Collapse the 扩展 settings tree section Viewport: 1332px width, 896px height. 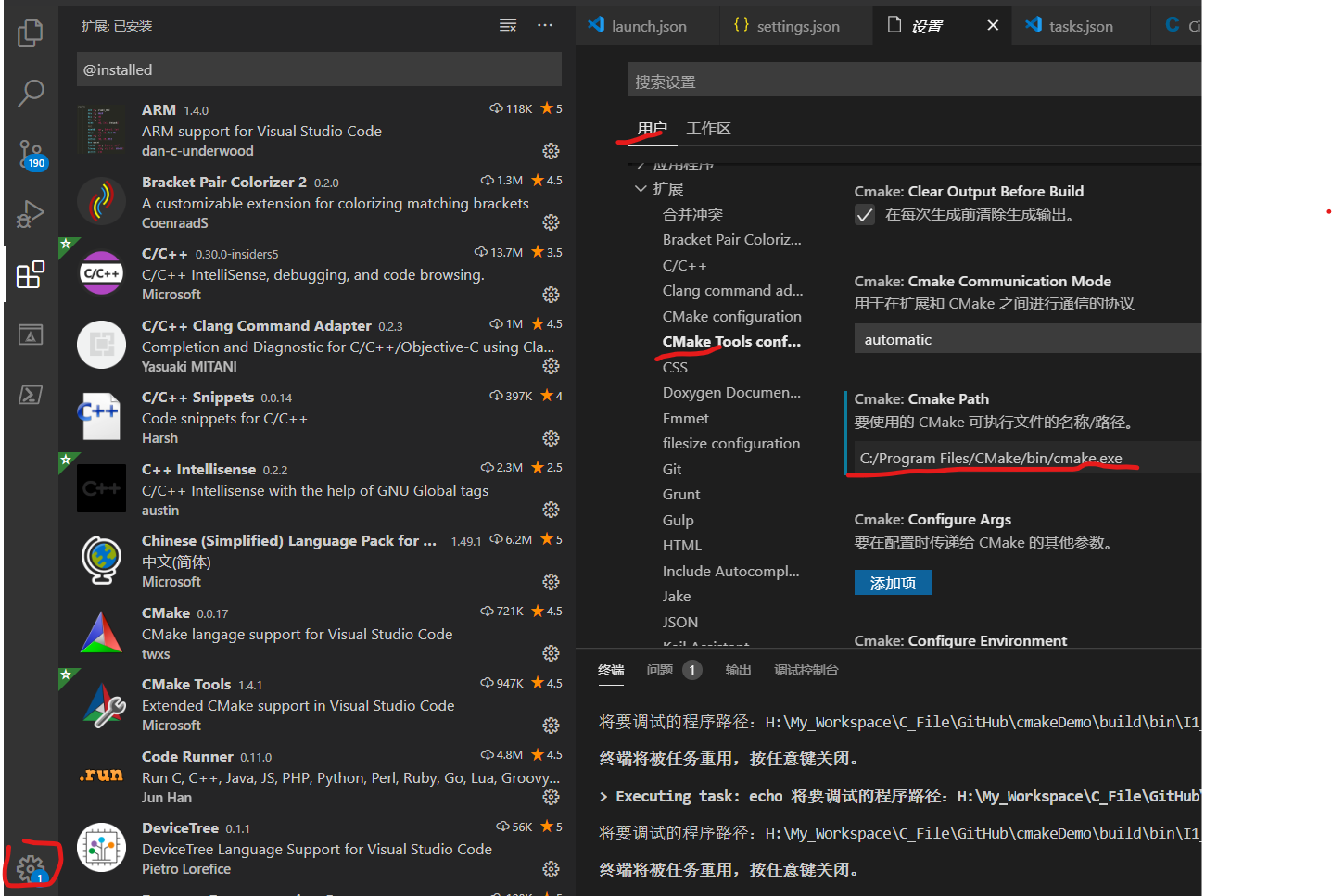(x=641, y=189)
